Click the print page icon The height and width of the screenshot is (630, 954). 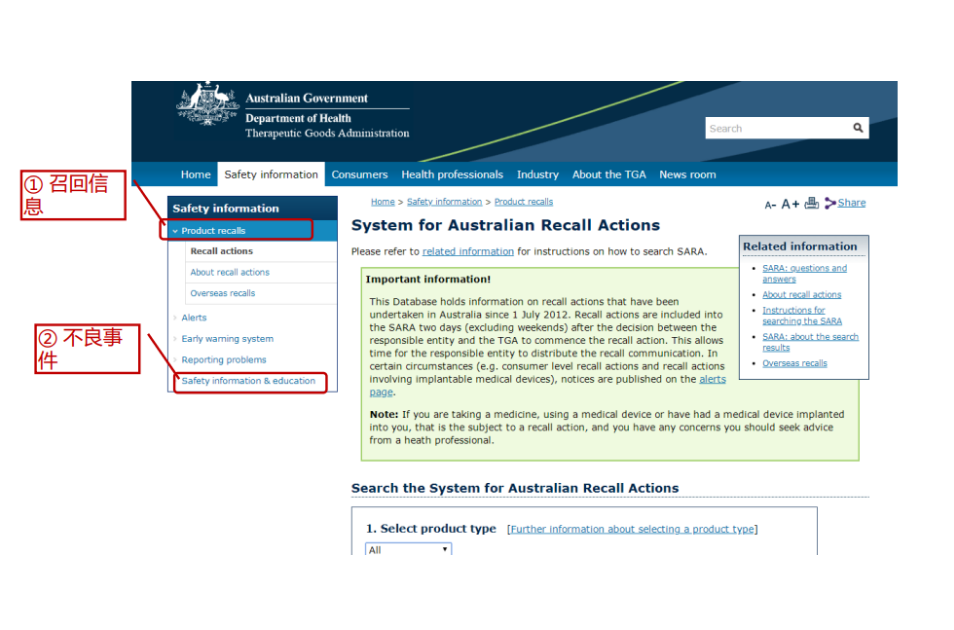pos(811,203)
